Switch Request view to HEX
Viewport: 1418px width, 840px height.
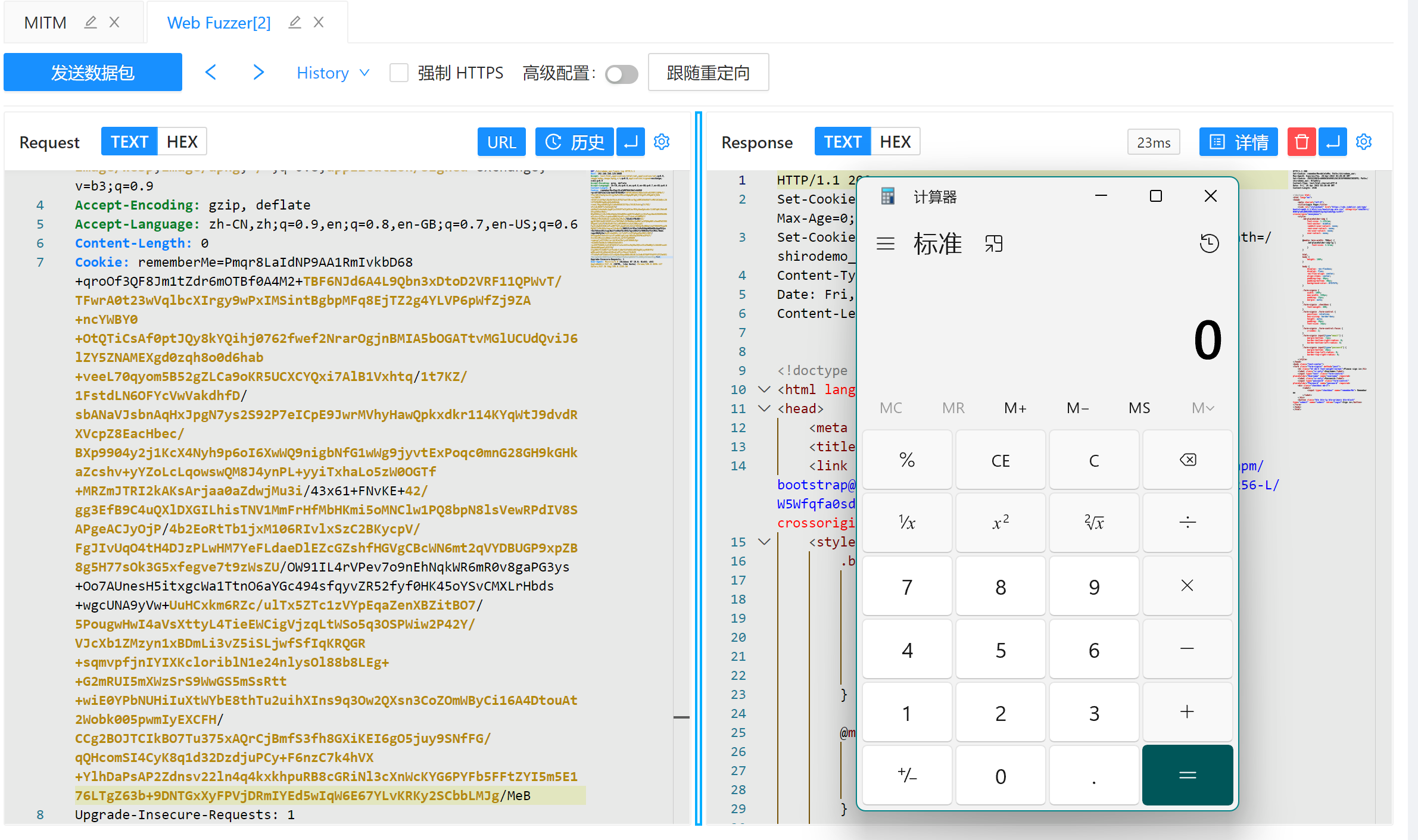pyautogui.click(x=182, y=142)
